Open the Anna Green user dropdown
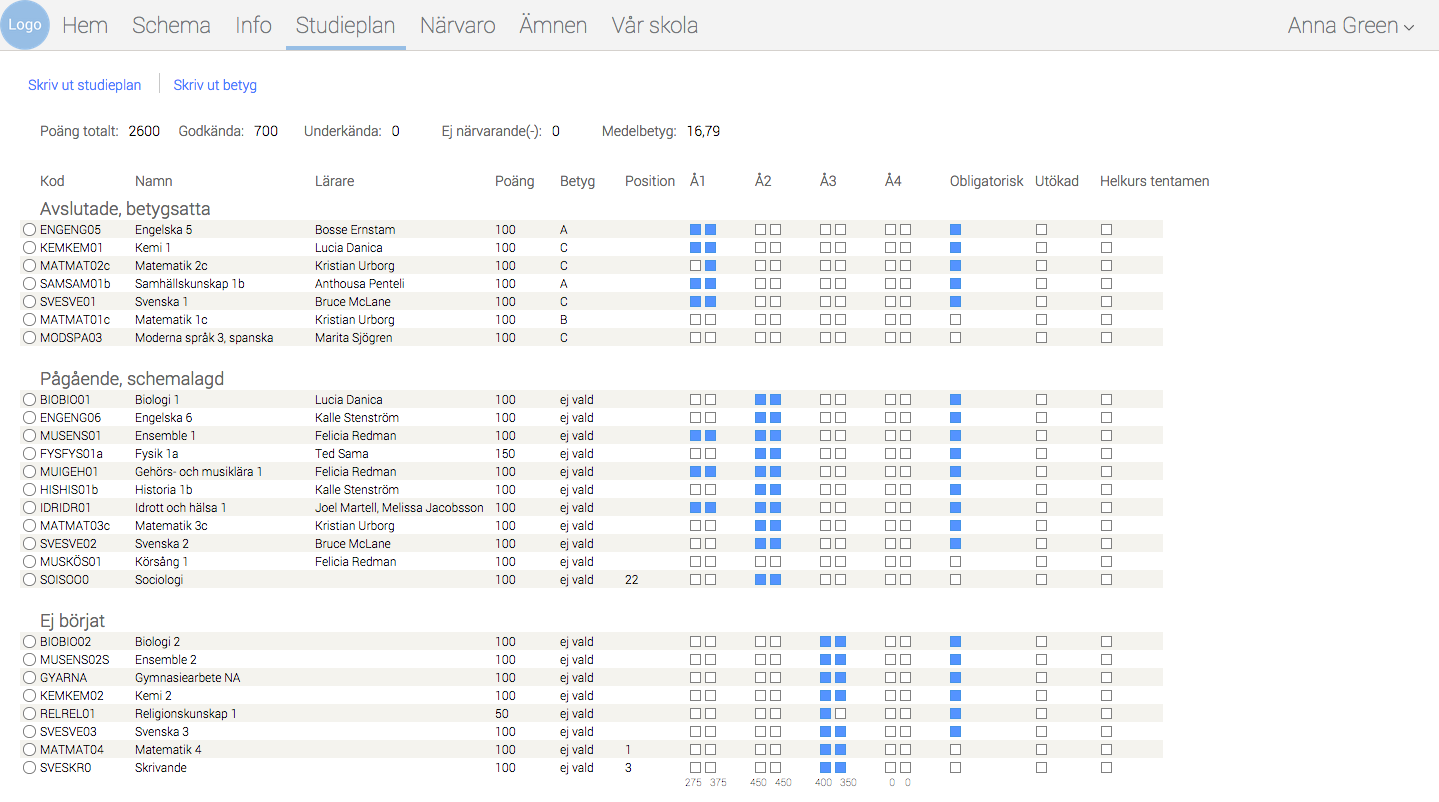 coord(1350,26)
